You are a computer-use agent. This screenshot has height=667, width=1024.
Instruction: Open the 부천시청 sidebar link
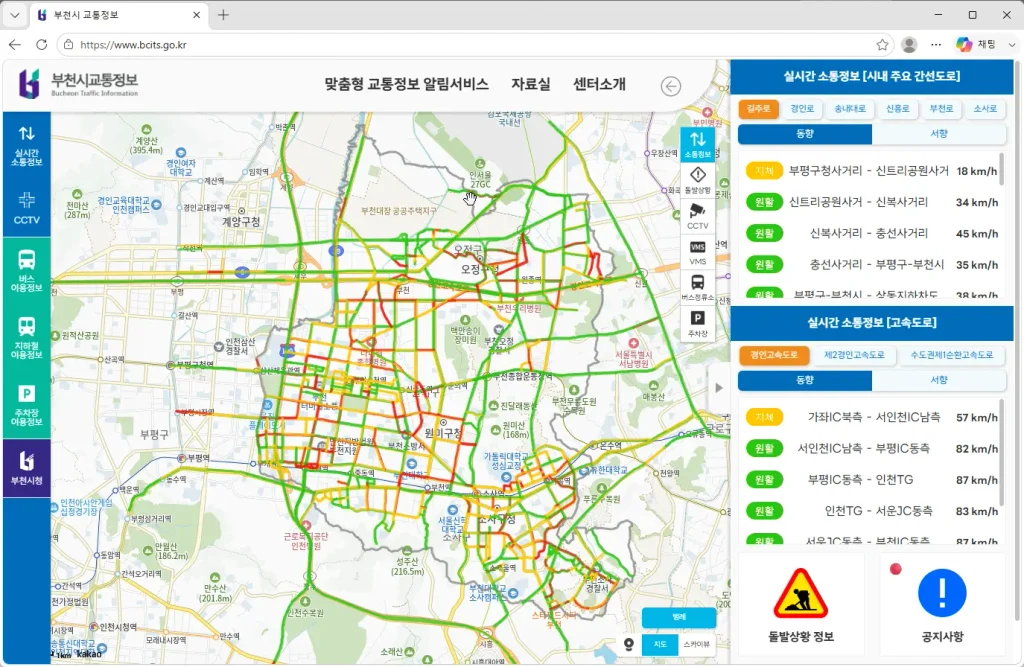(27, 468)
